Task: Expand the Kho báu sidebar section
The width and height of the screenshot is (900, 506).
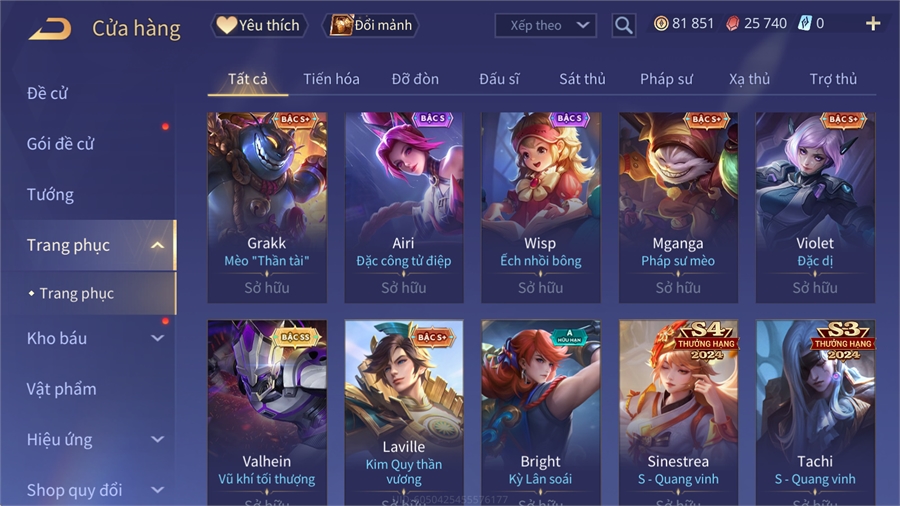Action: click(157, 338)
